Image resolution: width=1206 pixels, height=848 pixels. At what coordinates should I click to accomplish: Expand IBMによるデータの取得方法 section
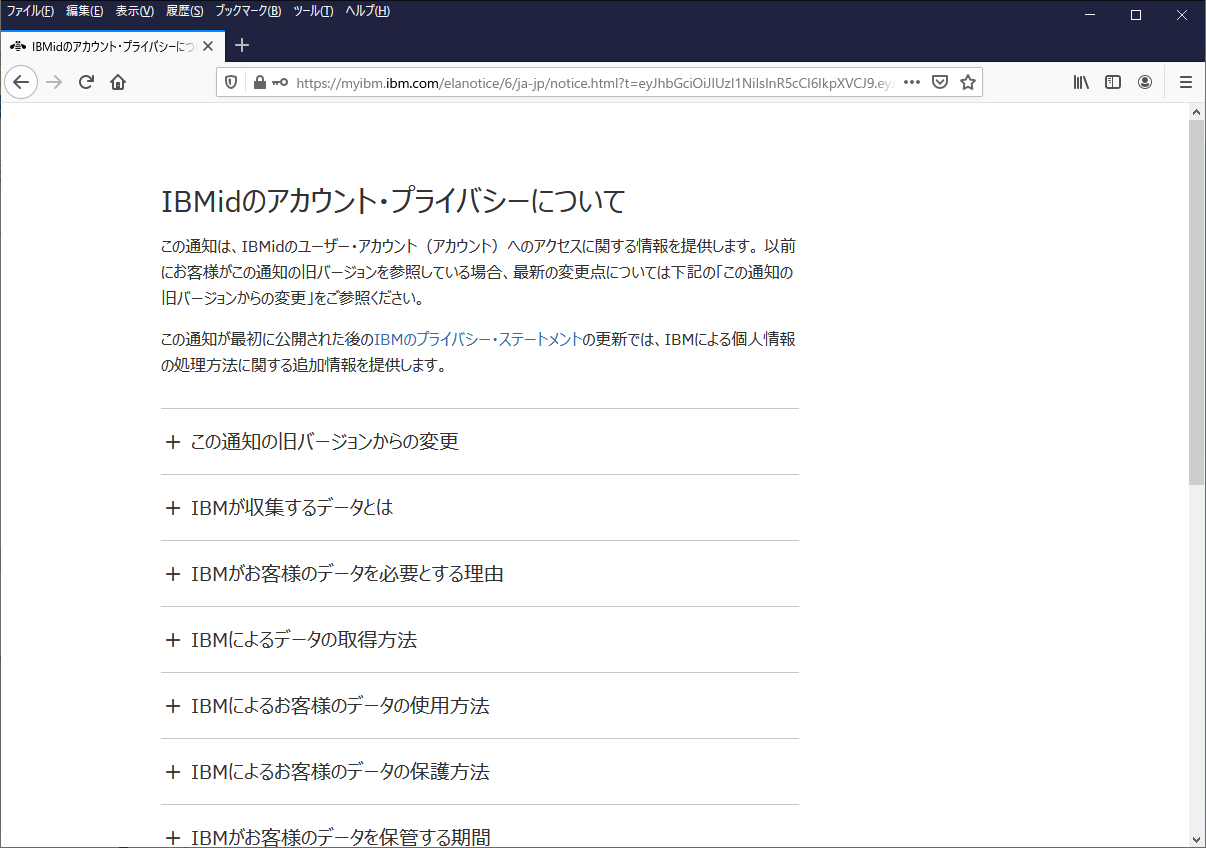(x=303, y=639)
